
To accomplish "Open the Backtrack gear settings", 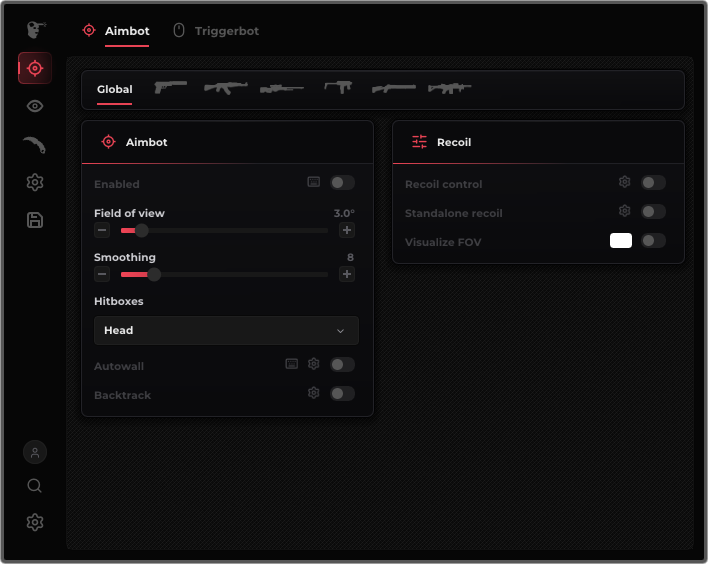I will [313, 393].
